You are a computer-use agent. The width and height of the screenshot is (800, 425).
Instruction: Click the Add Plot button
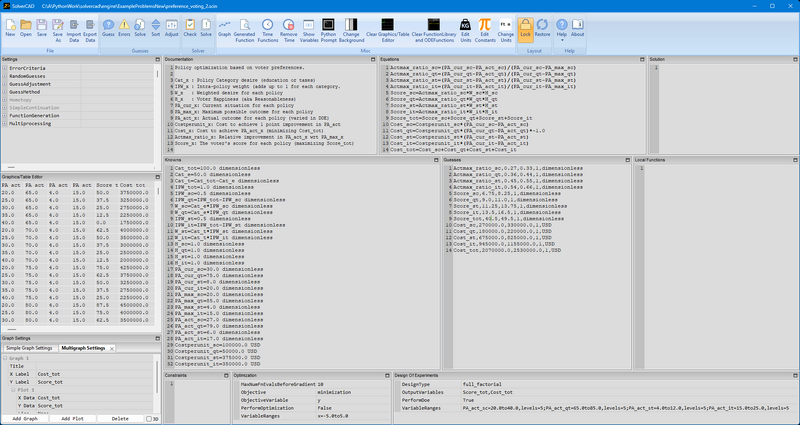(x=72, y=419)
